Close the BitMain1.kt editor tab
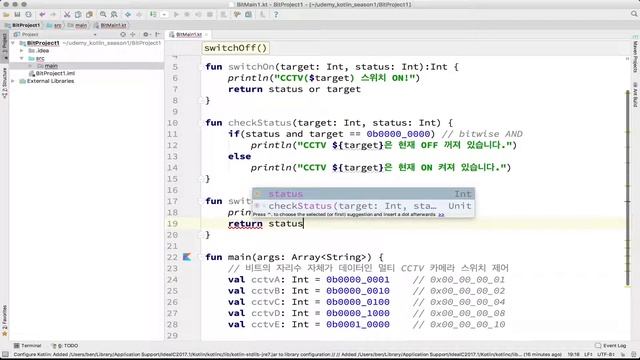The height and width of the screenshot is (360, 640). pyautogui.click(x=207, y=35)
